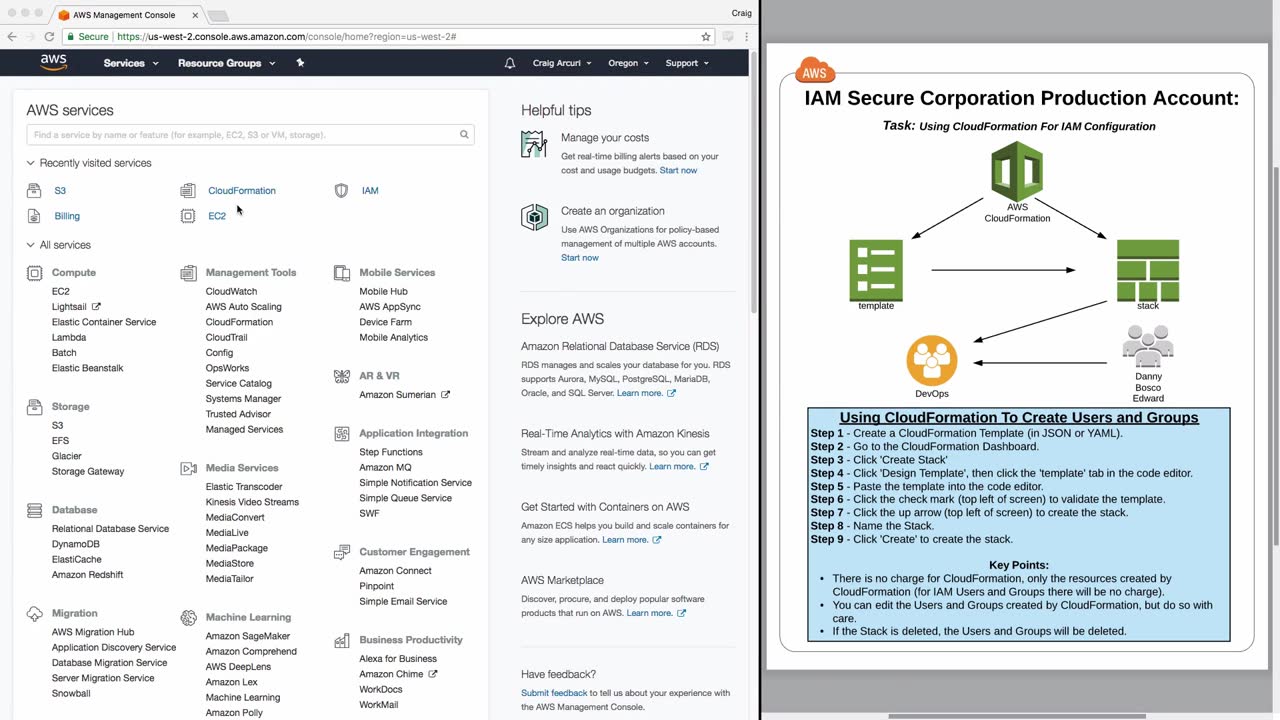This screenshot has width=1280, height=720.
Task: Open Elastic Beanstalk under Compute
Action: click(x=88, y=368)
